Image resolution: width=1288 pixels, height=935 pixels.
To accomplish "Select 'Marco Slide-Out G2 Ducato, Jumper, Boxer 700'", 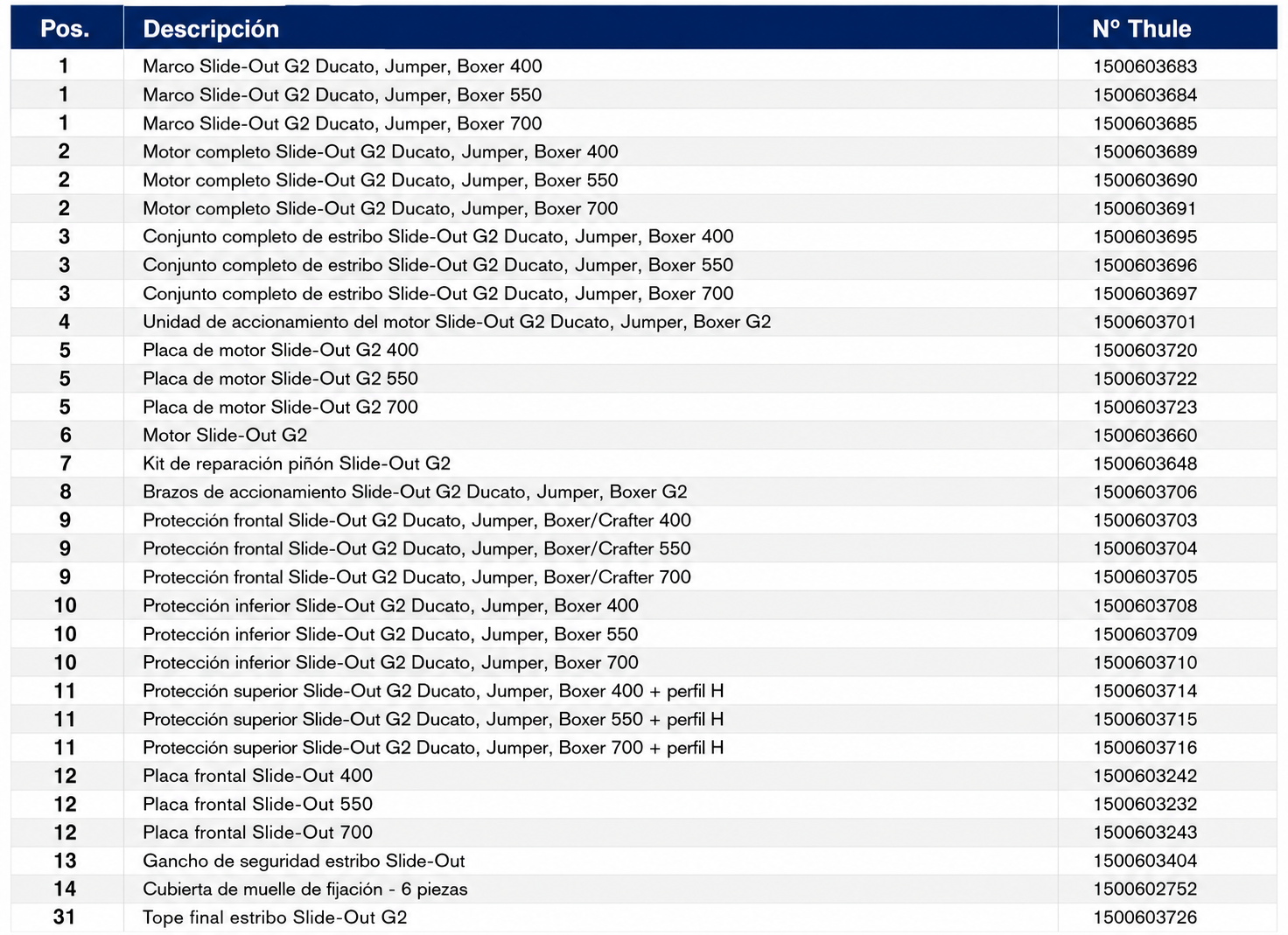I will pyautogui.click(x=342, y=123).
